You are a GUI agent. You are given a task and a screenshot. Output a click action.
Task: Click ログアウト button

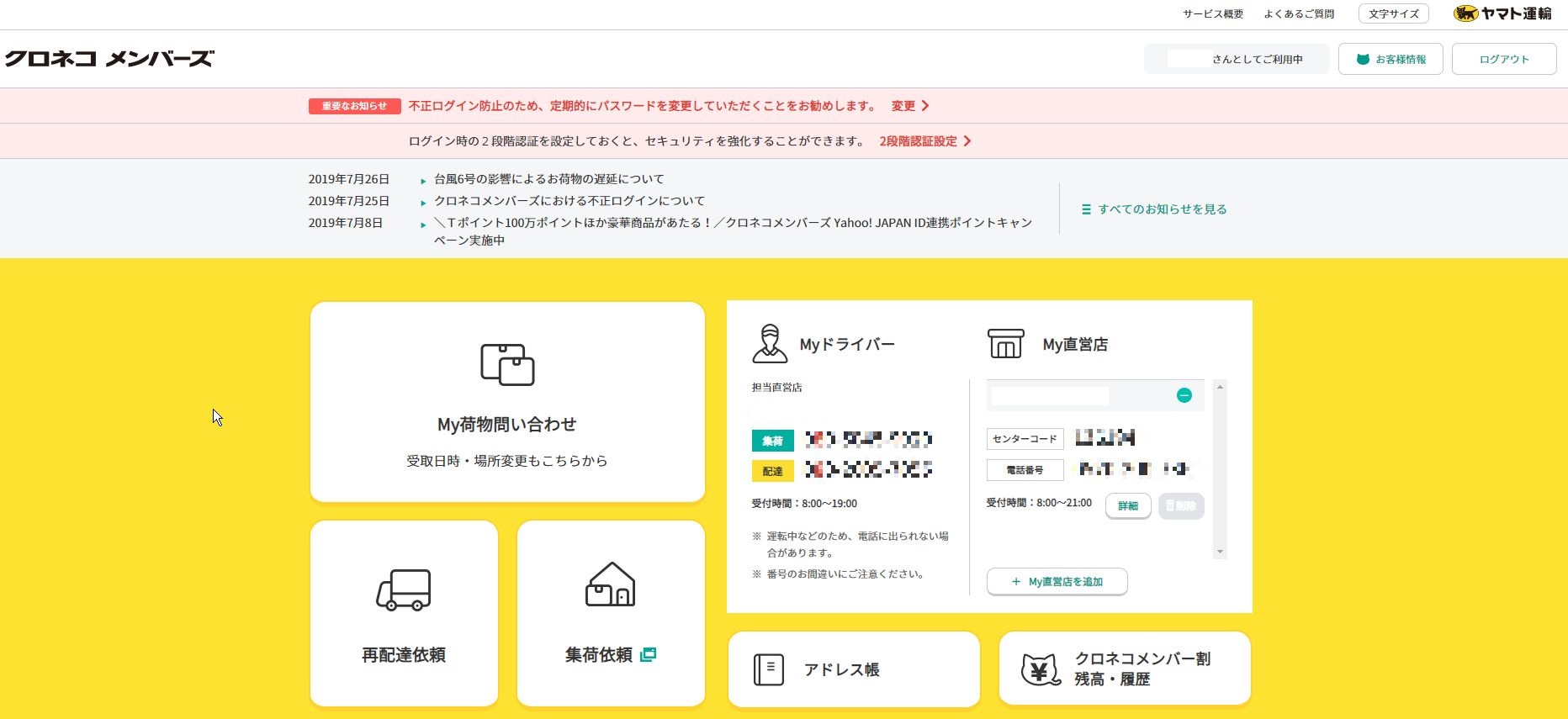pyautogui.click(x=1504, y=59)
